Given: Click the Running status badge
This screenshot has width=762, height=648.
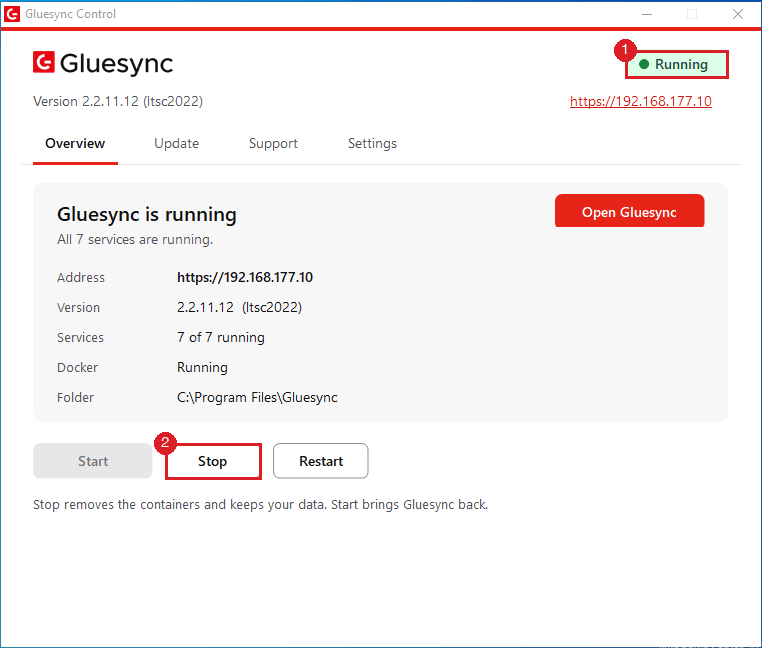Looking at the screenshot, I should (x=677, y=64).
